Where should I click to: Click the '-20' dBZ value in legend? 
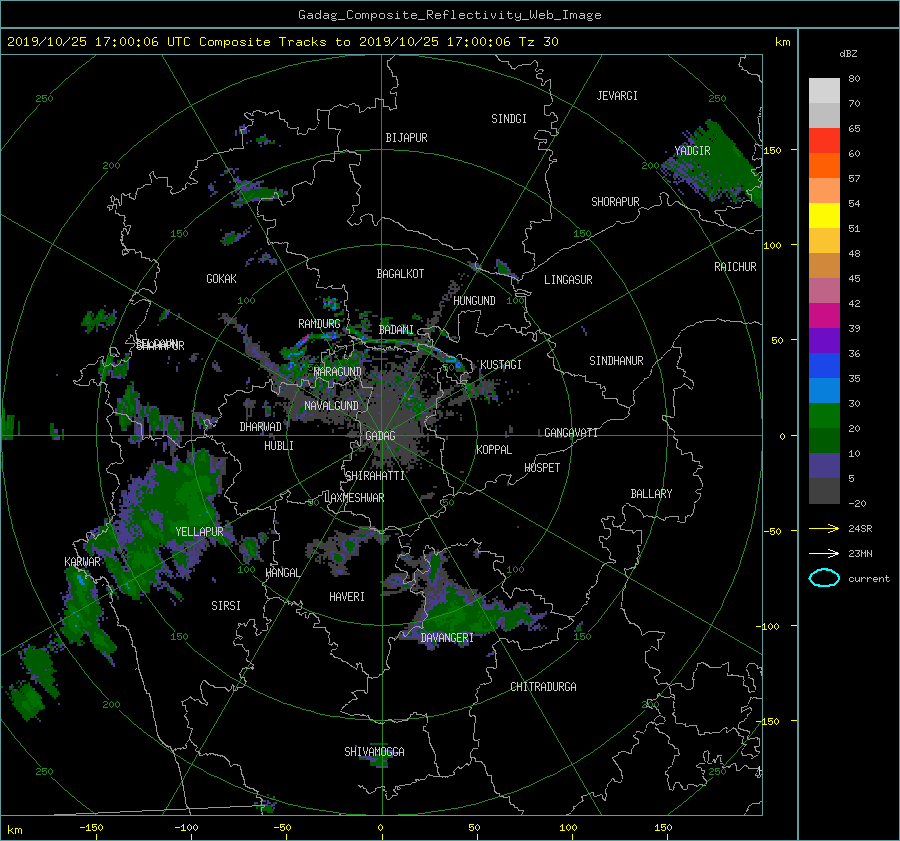pos(857,503)
